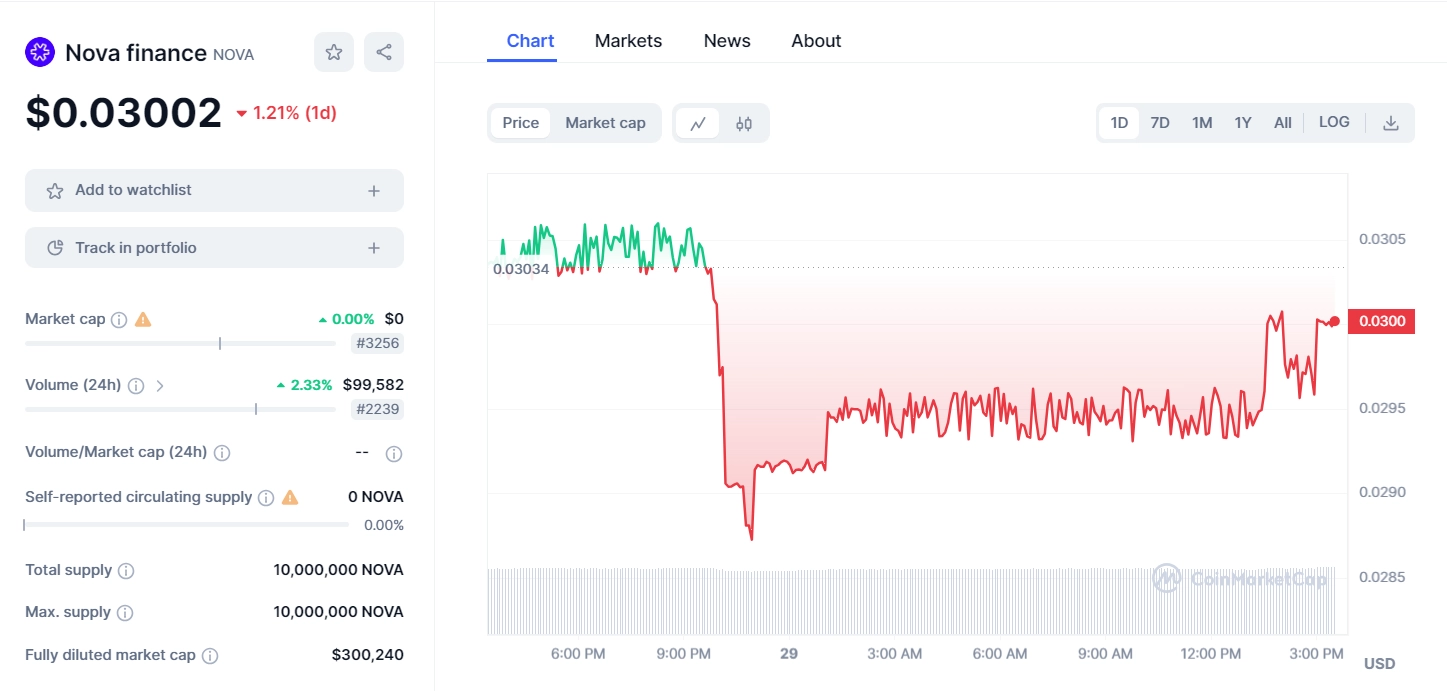
Task: Click Market cap warning triangle icon
Action: coord(143,320)
